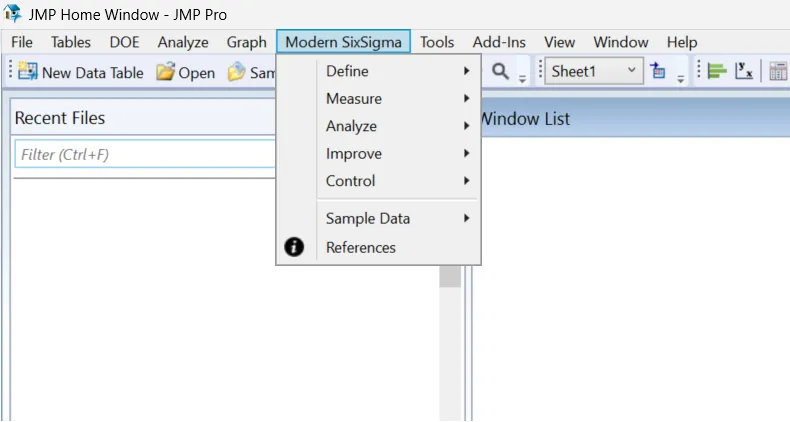Expand the Sample Data submenu
This screenshot has height=422, width=790.
click(378, 219)
